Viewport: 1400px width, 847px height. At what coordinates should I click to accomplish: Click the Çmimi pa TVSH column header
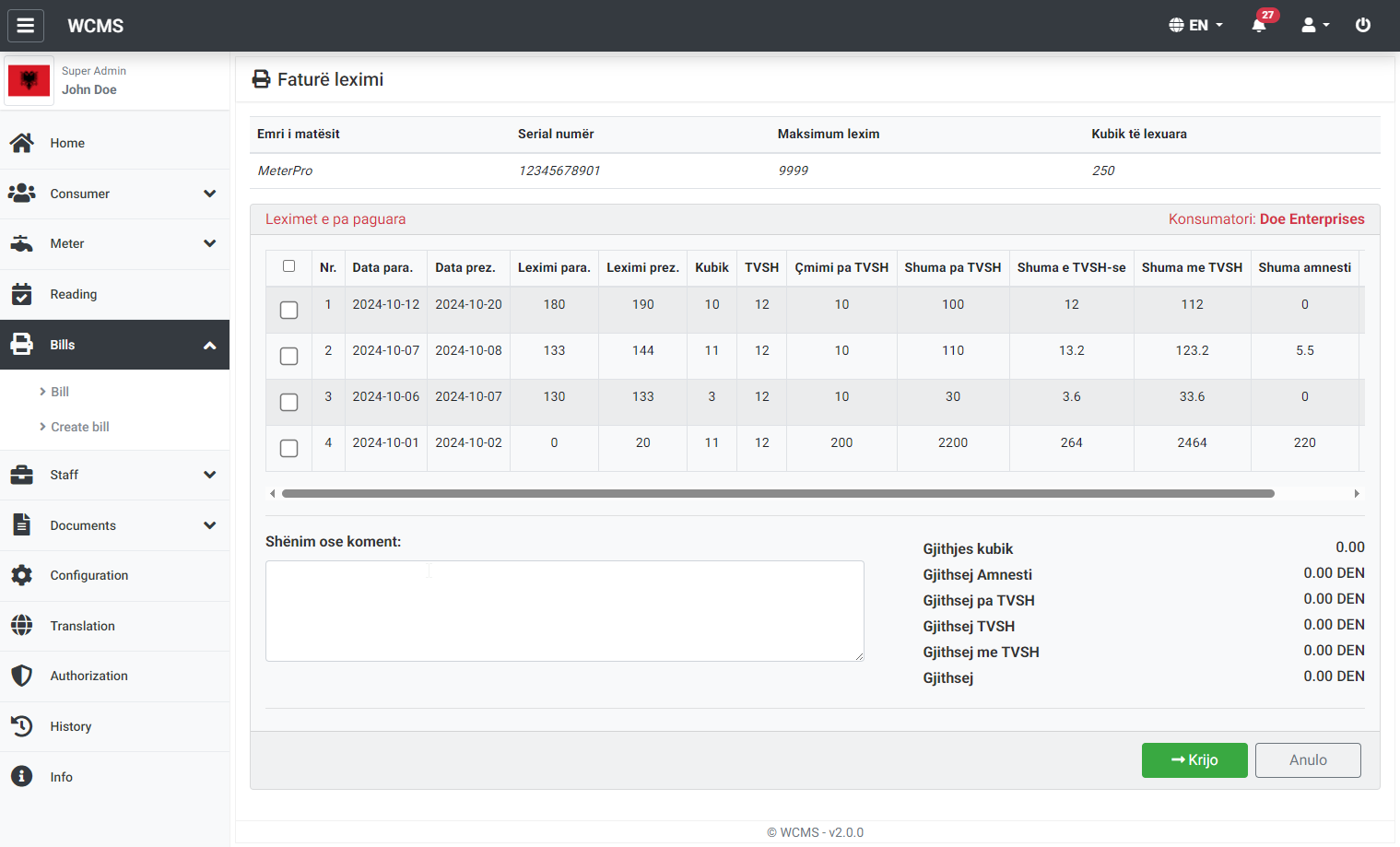[x=841, y=267]
